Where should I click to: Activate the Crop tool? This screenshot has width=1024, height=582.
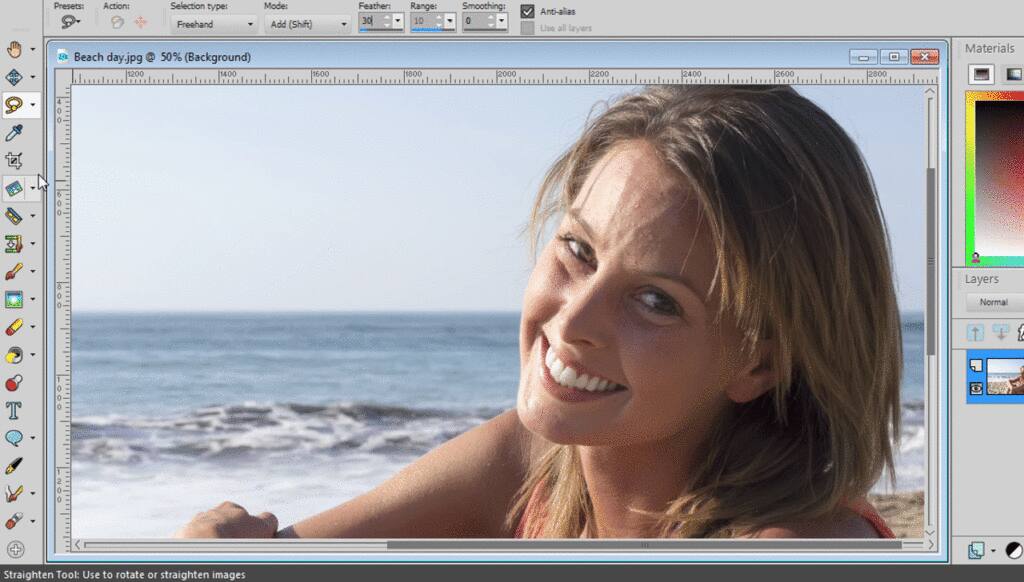coord(14,160)
